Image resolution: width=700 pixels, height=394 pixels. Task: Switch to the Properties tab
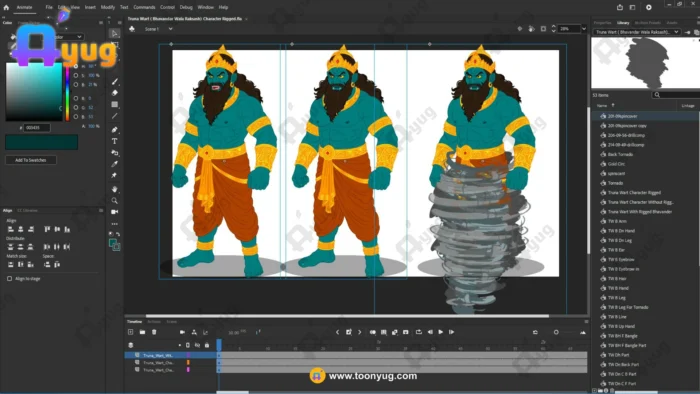pyautogui.click(x=602, y=22)
